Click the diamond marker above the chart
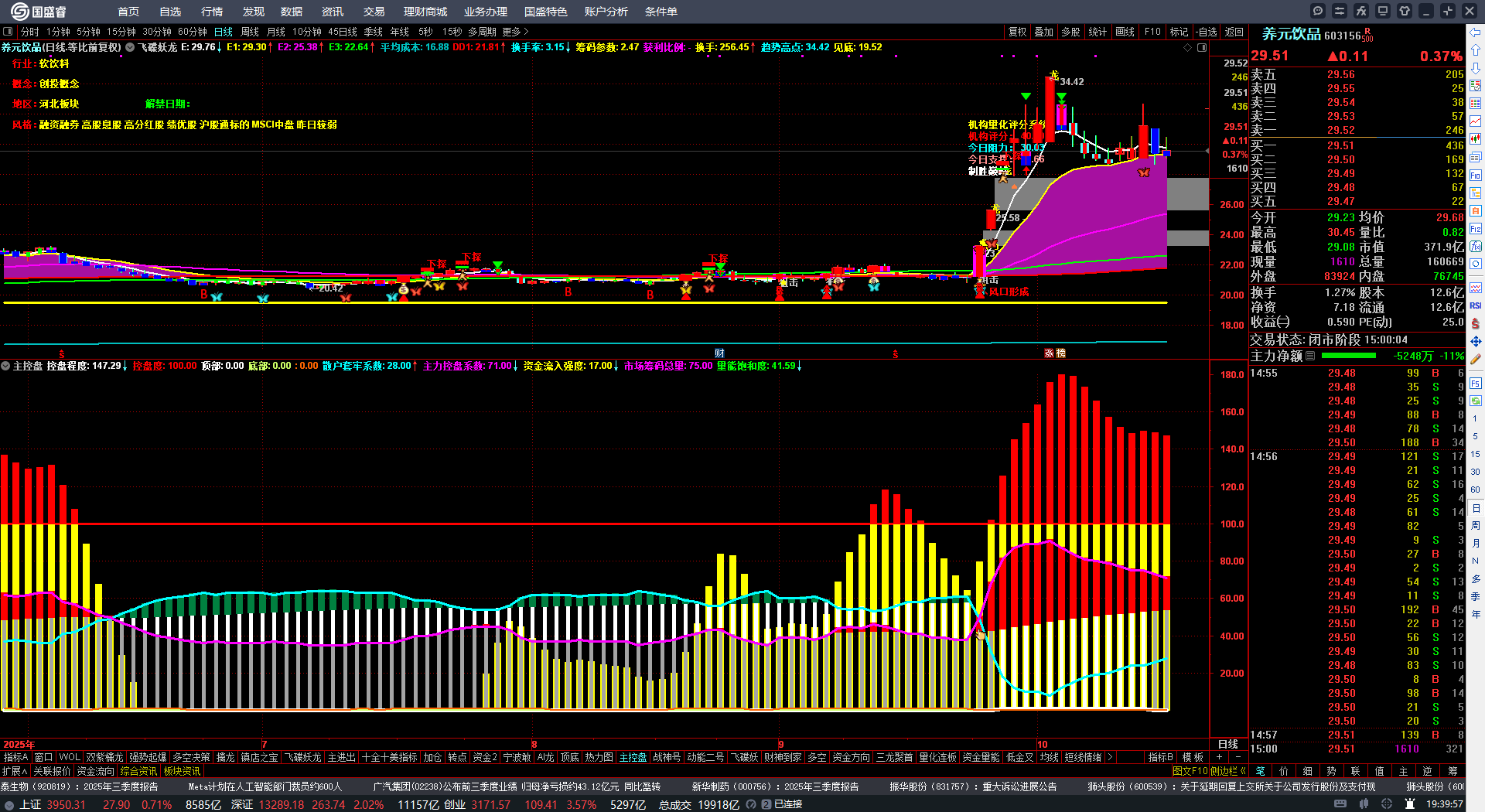 pyautogui.click(x=1188, y=47)
